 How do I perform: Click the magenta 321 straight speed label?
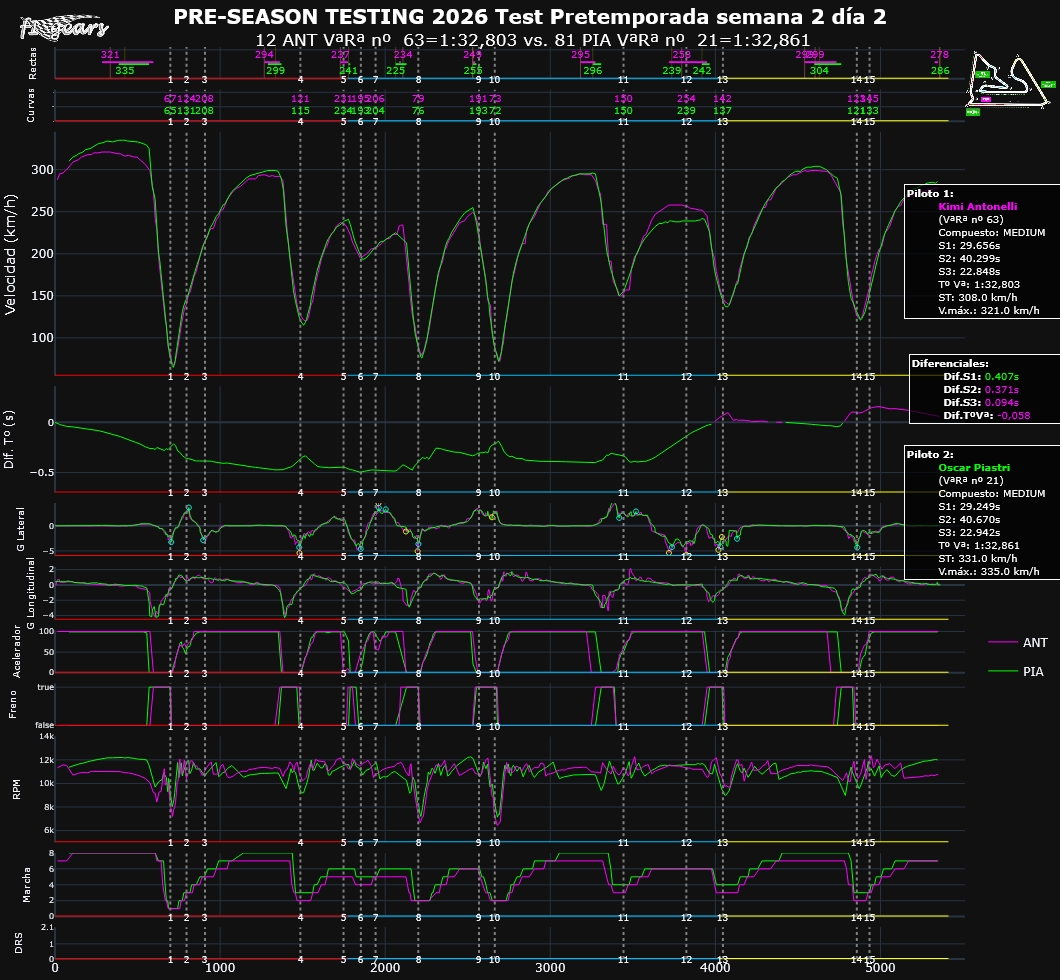110,55
